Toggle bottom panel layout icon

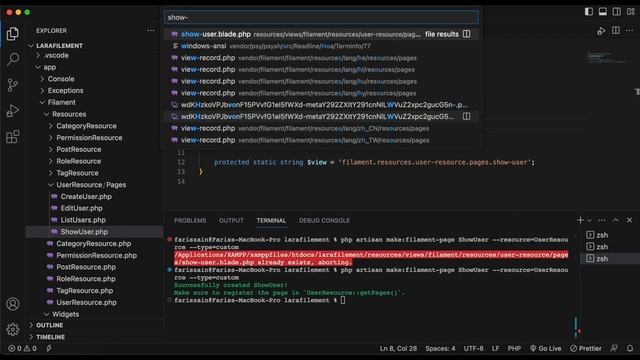602,11
